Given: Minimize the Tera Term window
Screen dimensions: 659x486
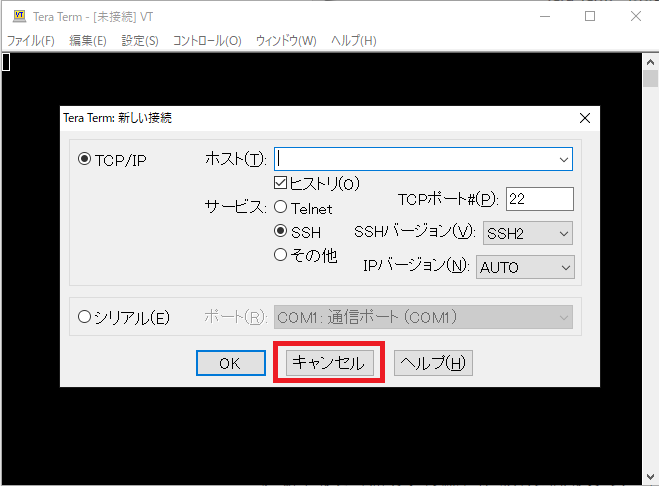Looking at the screenshot, I should tap(545, 16).
